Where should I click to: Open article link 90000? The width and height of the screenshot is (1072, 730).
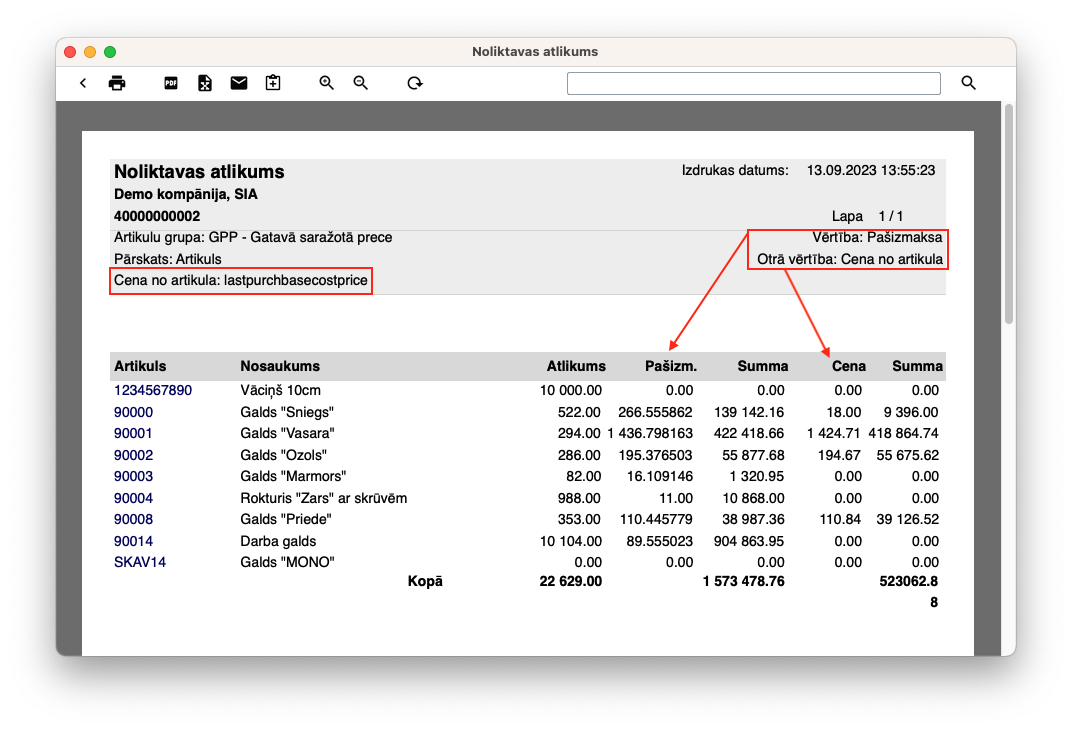[x=133, y=412]
